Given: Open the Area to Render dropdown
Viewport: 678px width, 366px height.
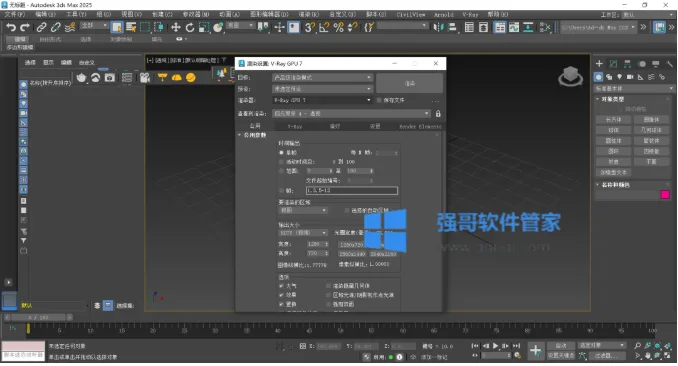Looking at the screenshot, I should [x=303, y=210].
